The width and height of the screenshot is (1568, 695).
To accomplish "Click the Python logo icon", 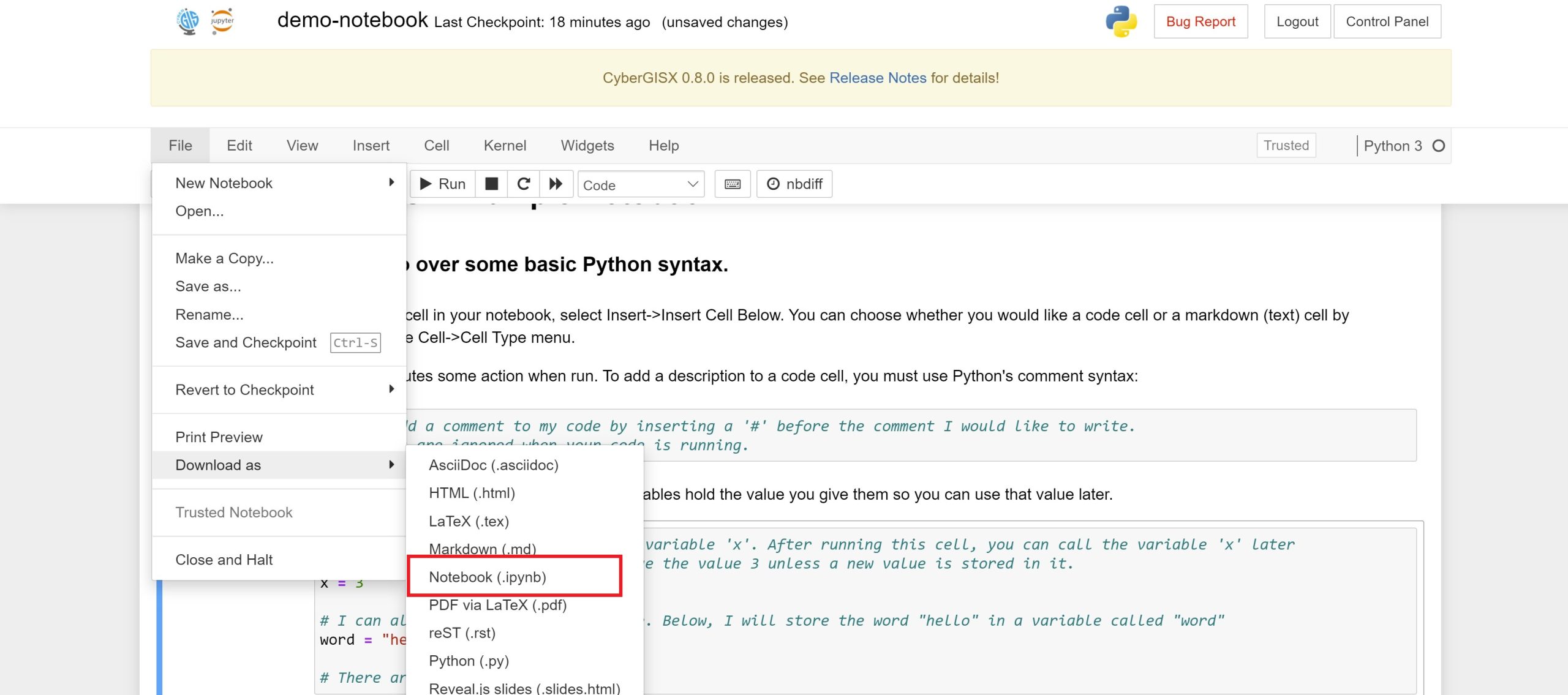I will pos(1121,21).
